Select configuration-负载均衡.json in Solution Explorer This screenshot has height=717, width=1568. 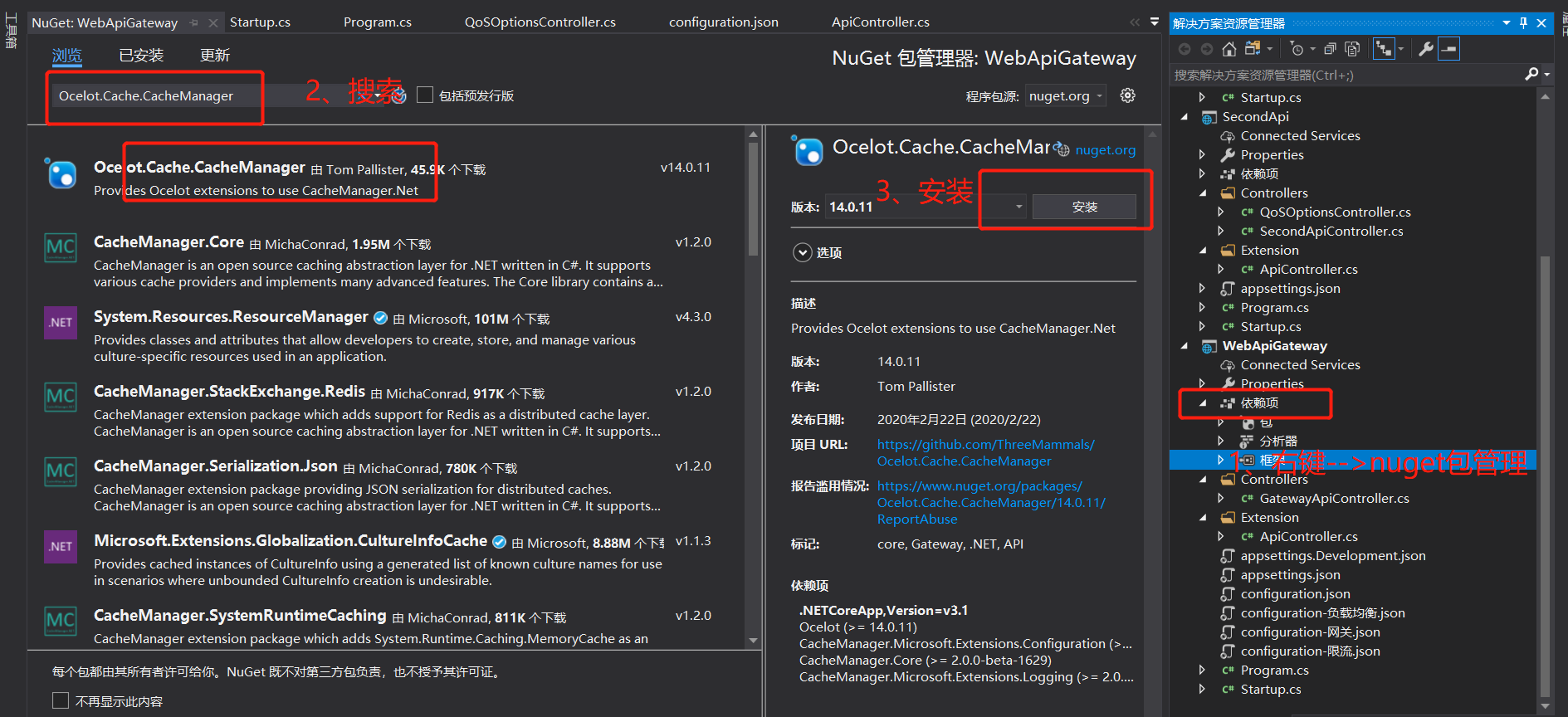click(1322, 613)
